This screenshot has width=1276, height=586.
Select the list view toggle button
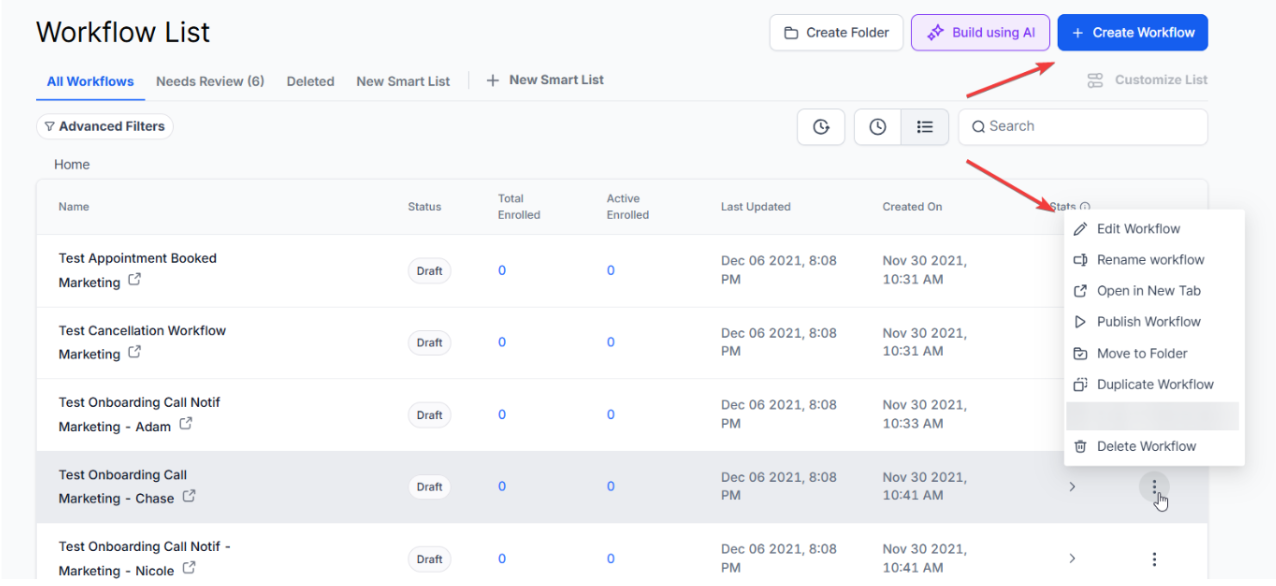click(x=925, y=127)
